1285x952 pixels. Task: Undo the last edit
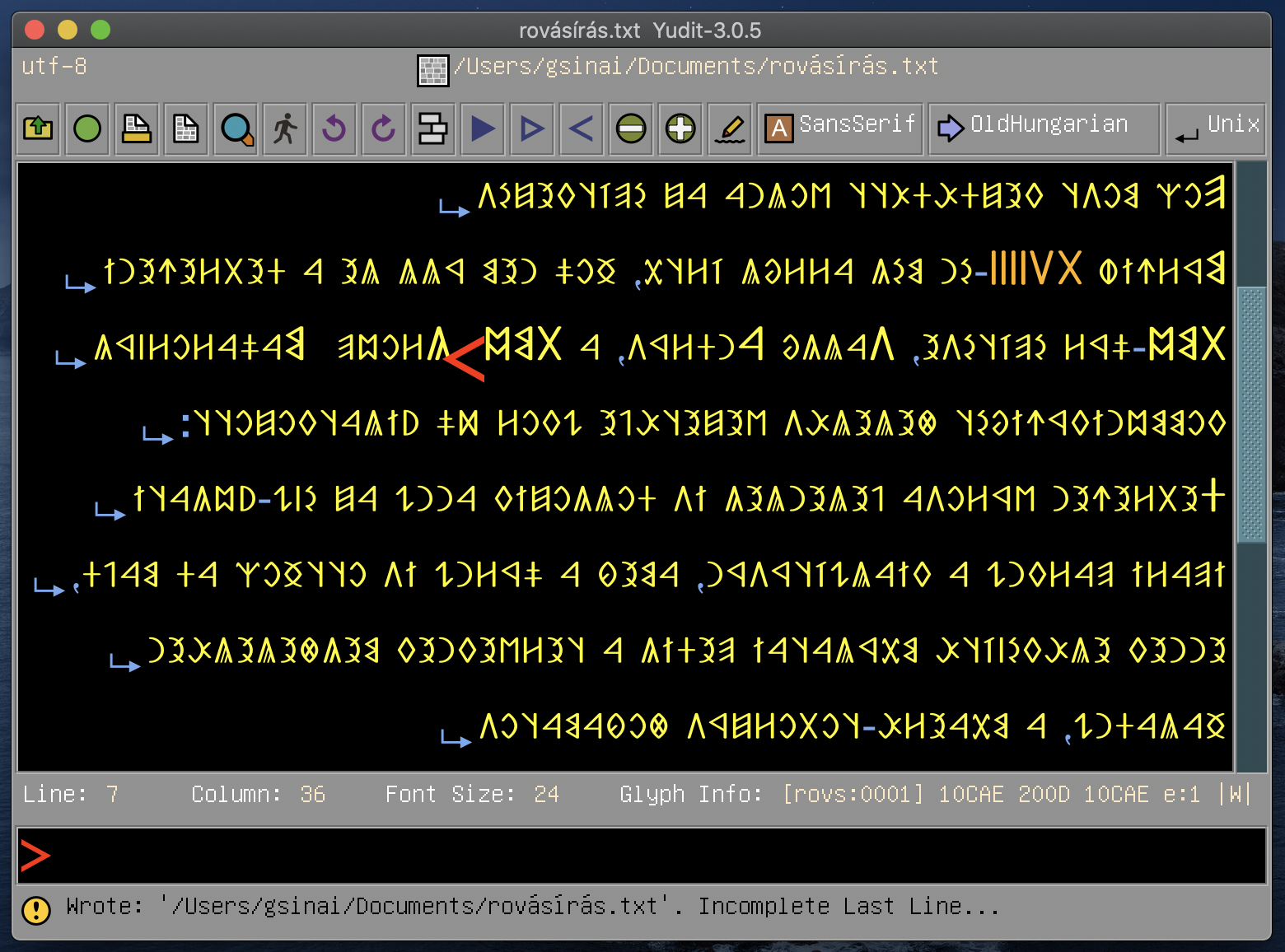coord(334,128)
